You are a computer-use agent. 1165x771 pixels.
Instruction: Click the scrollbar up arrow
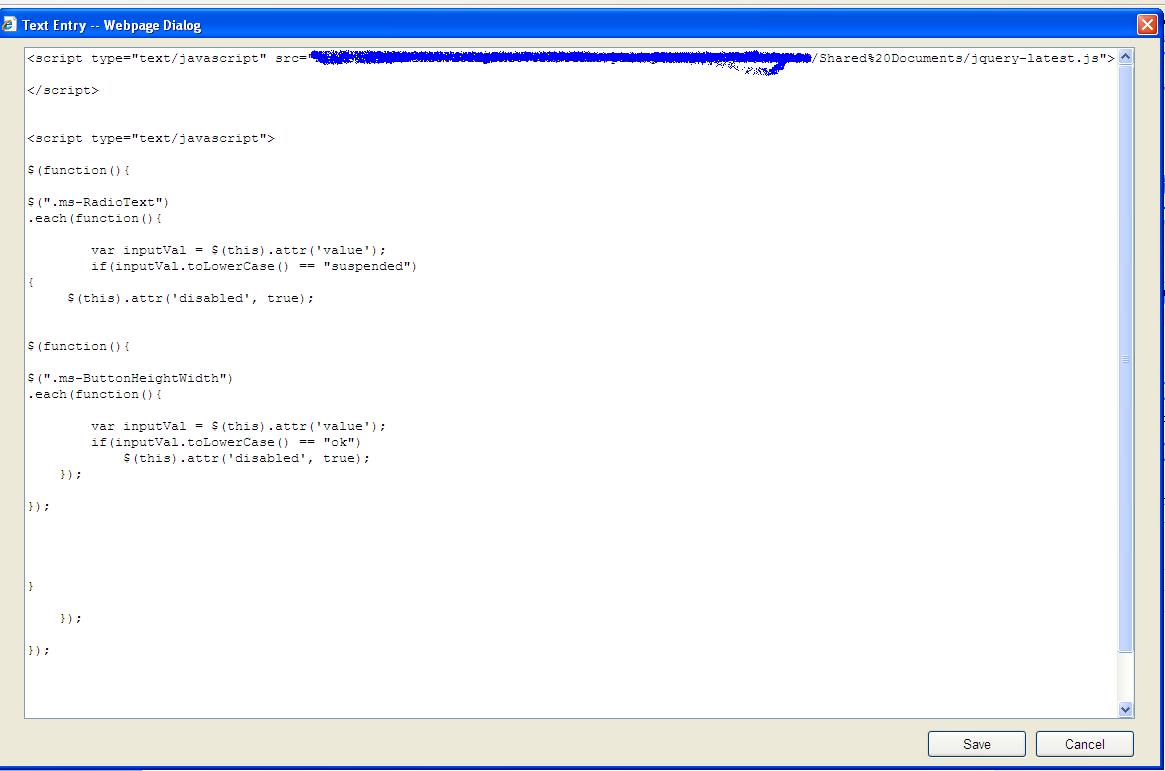coord(1126,56)
